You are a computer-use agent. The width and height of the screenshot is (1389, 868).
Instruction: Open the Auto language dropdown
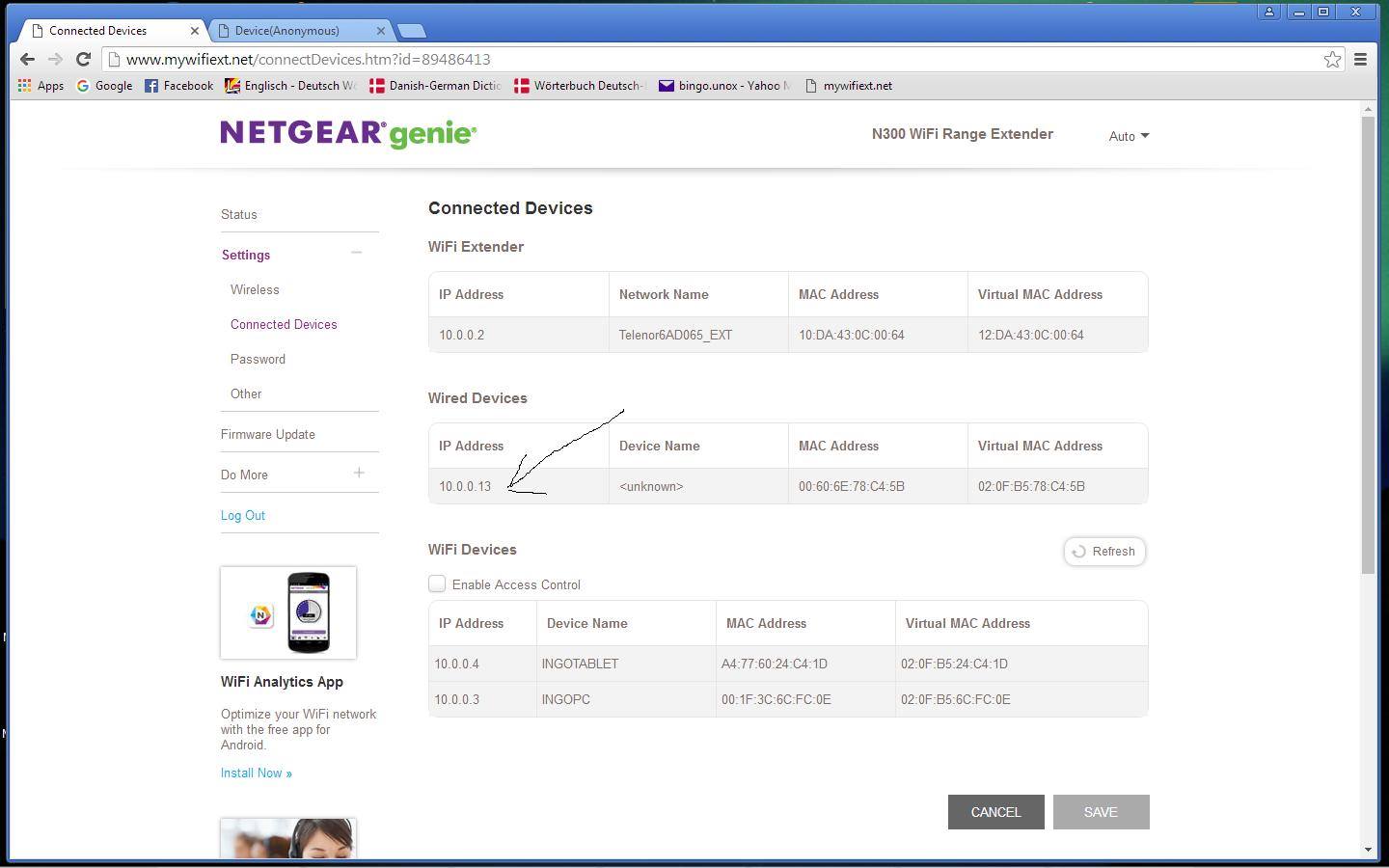(x=1128, y=136)
